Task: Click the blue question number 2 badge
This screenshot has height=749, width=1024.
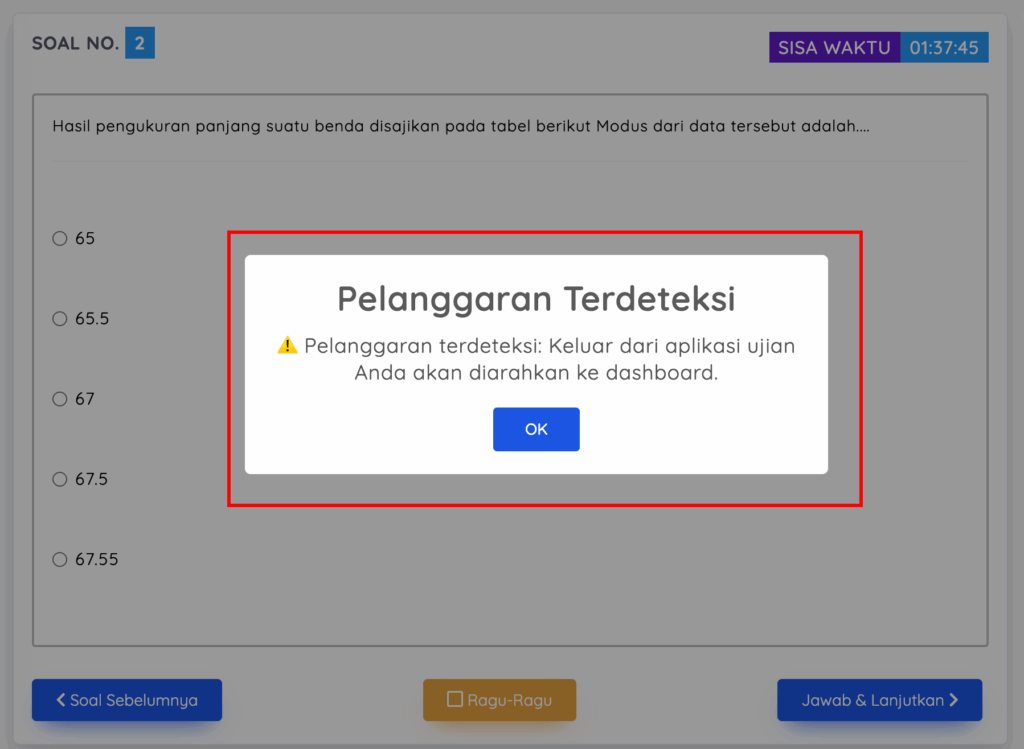Action: (x=141, y=42)
